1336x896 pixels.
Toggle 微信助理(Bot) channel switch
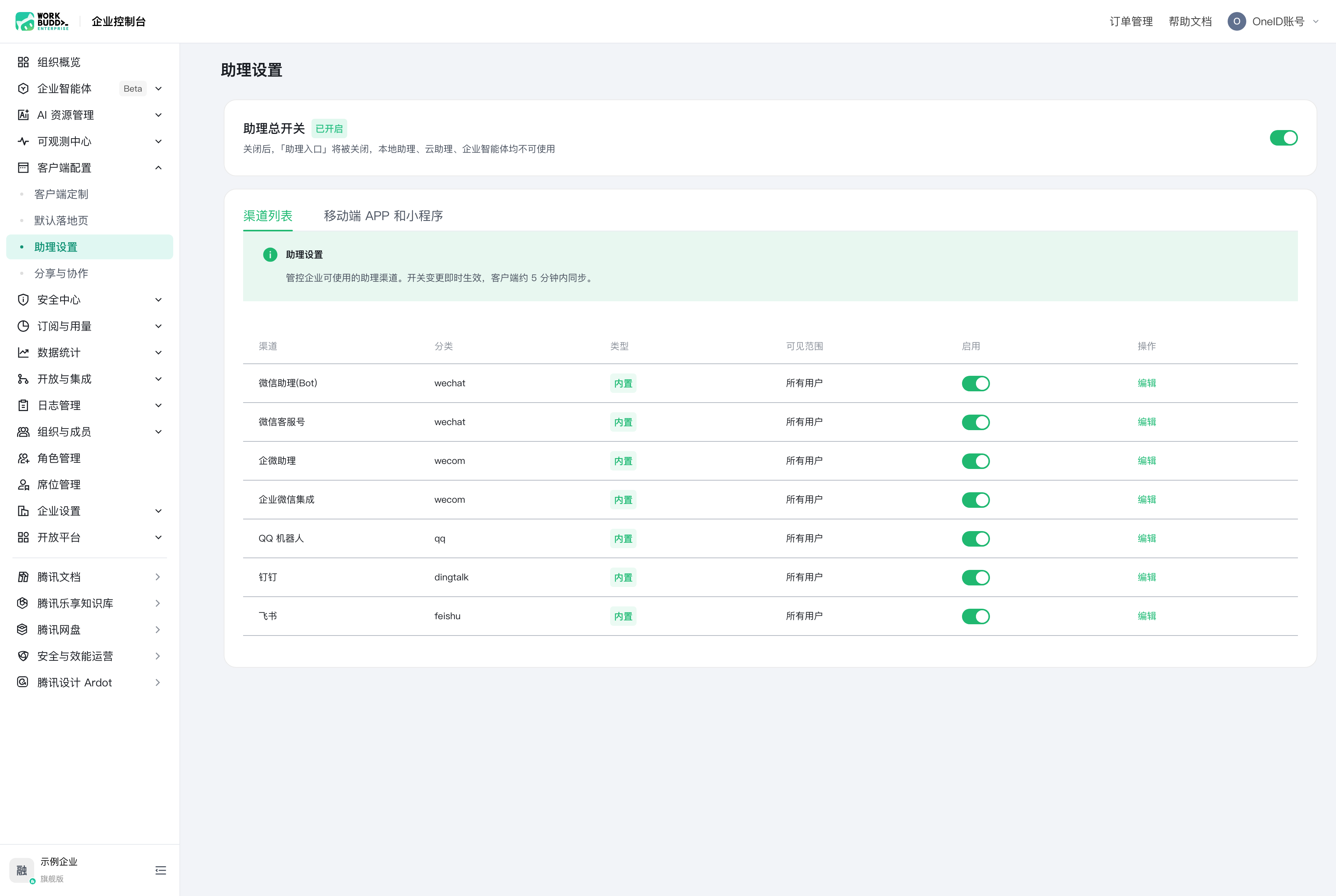(x=975, y=383)
